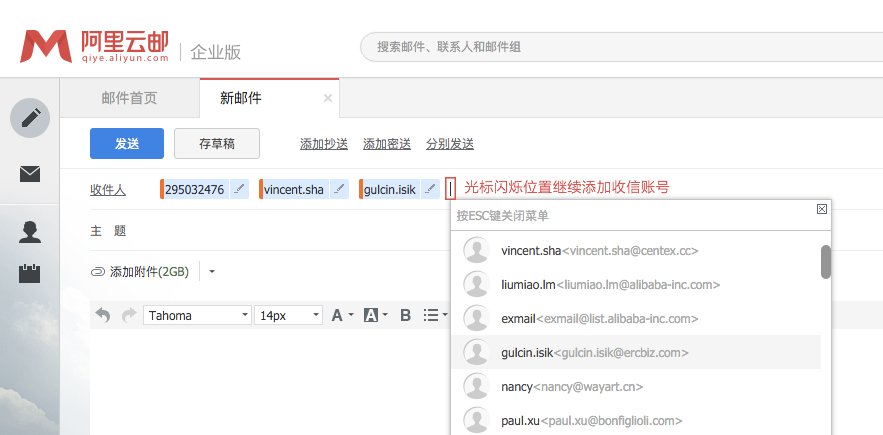The width and height of the screenshot is (883, 435).
Task: Edit the gulcin.isik recipient chip pencil
Action: click(430, 189)
